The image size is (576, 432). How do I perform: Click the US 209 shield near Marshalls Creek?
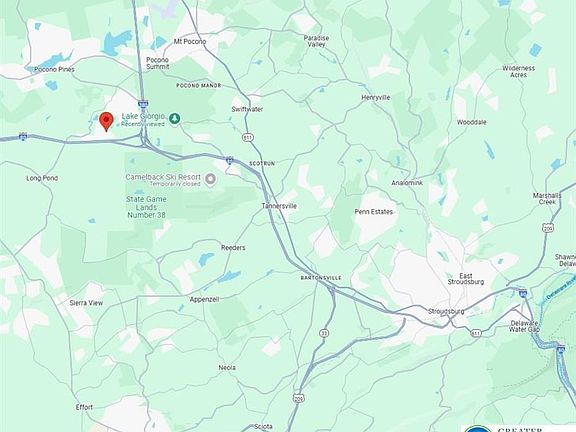coord(549,227)
